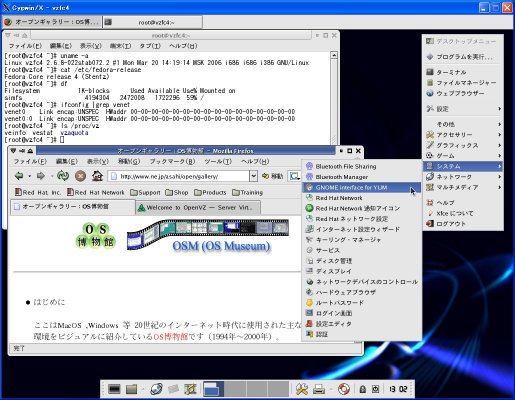Screen dimensions: 515x400
Task: Click the OS博物館 red link in page
Action: pyautogui.click(x=171, y=336)
